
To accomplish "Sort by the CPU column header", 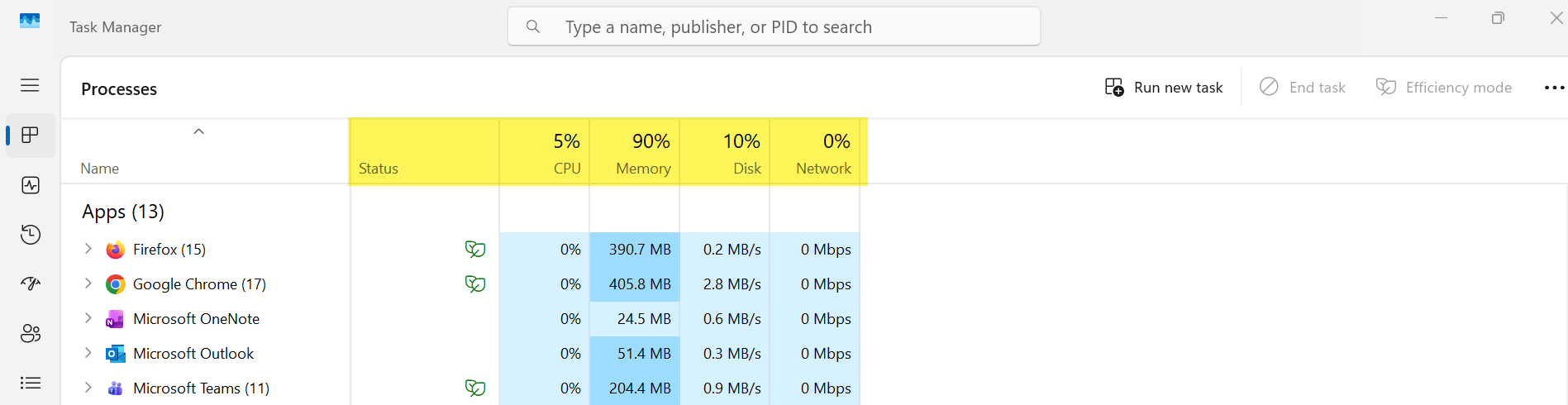I will coord(545,153).
